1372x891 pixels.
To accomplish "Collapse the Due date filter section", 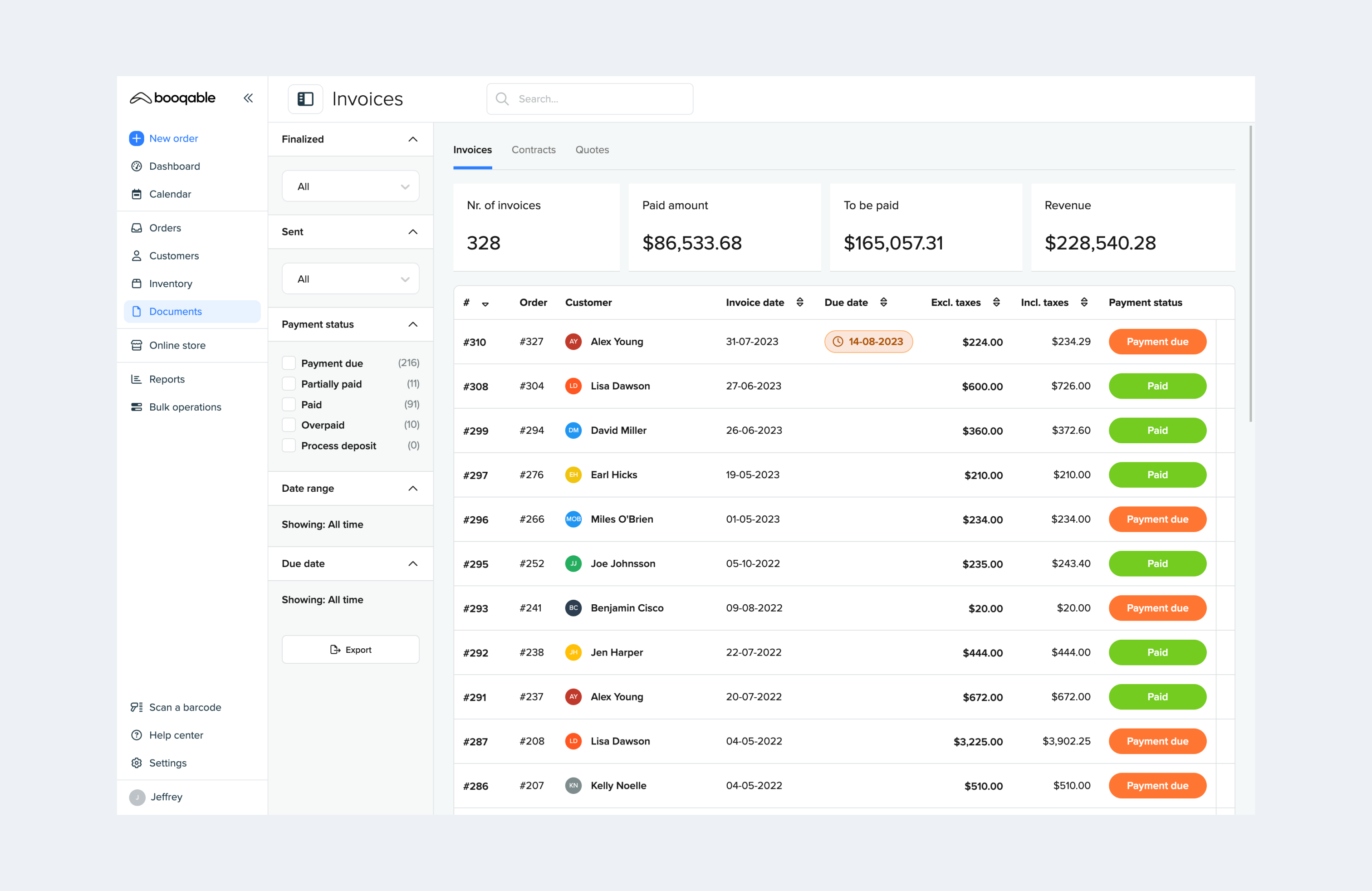I will [413, 563].
